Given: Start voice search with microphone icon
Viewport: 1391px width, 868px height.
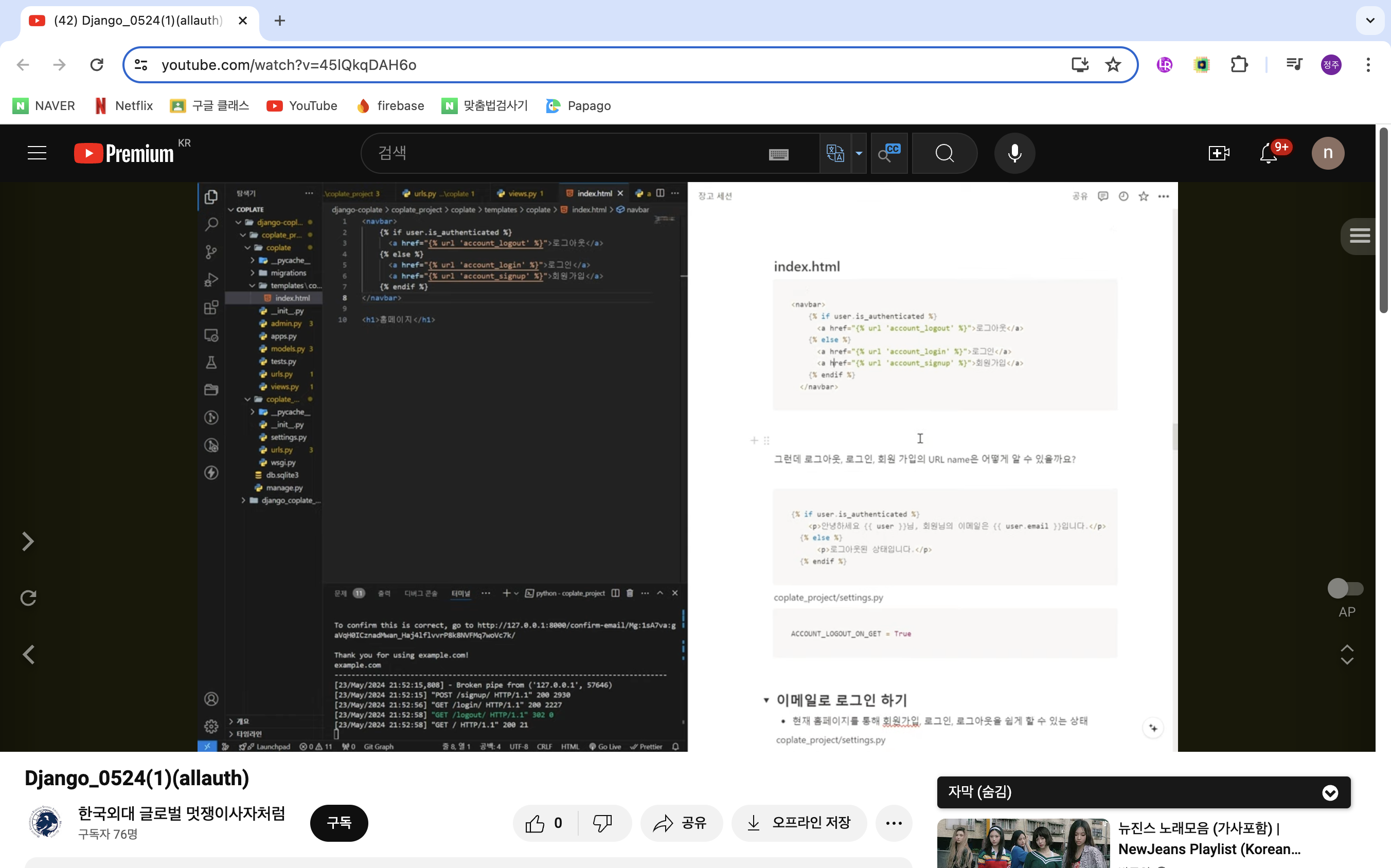Looking at the screenshot, I should coord(1014,153).
